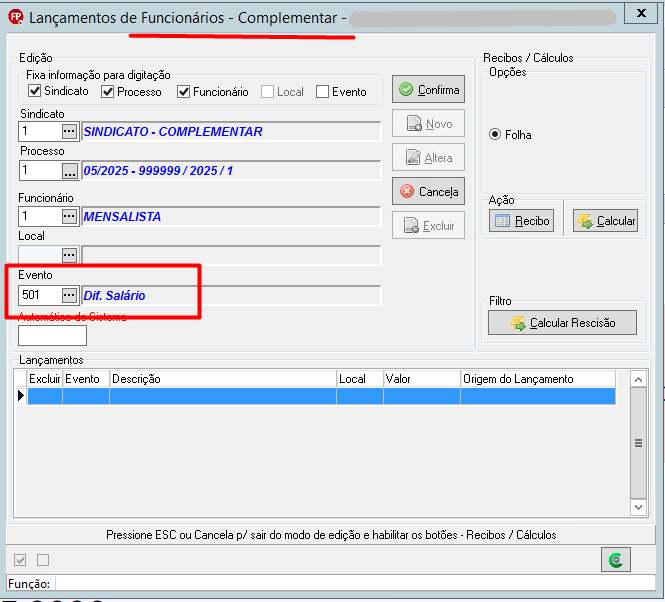The image size is (665, 602).
Task: Click the Recibo action button
Action: click(x=521, y=221)
